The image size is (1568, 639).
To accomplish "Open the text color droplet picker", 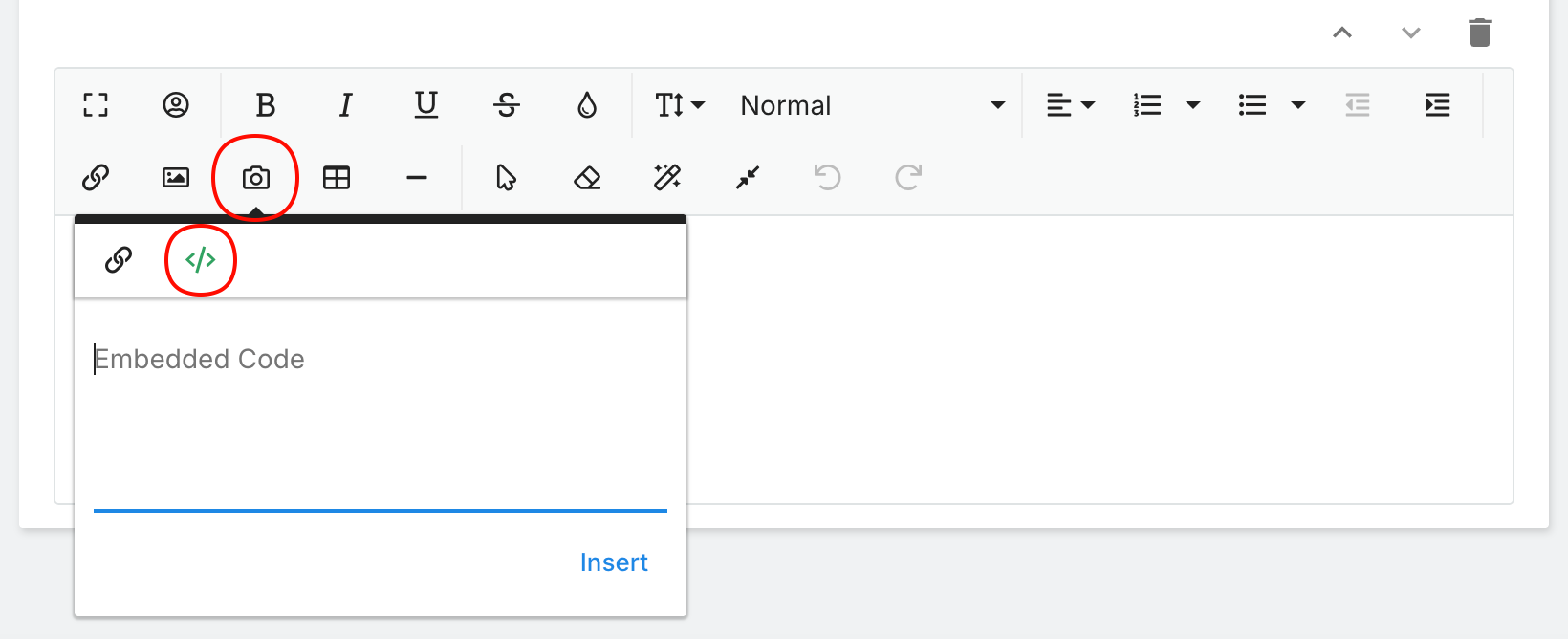I will coord(587,105).
